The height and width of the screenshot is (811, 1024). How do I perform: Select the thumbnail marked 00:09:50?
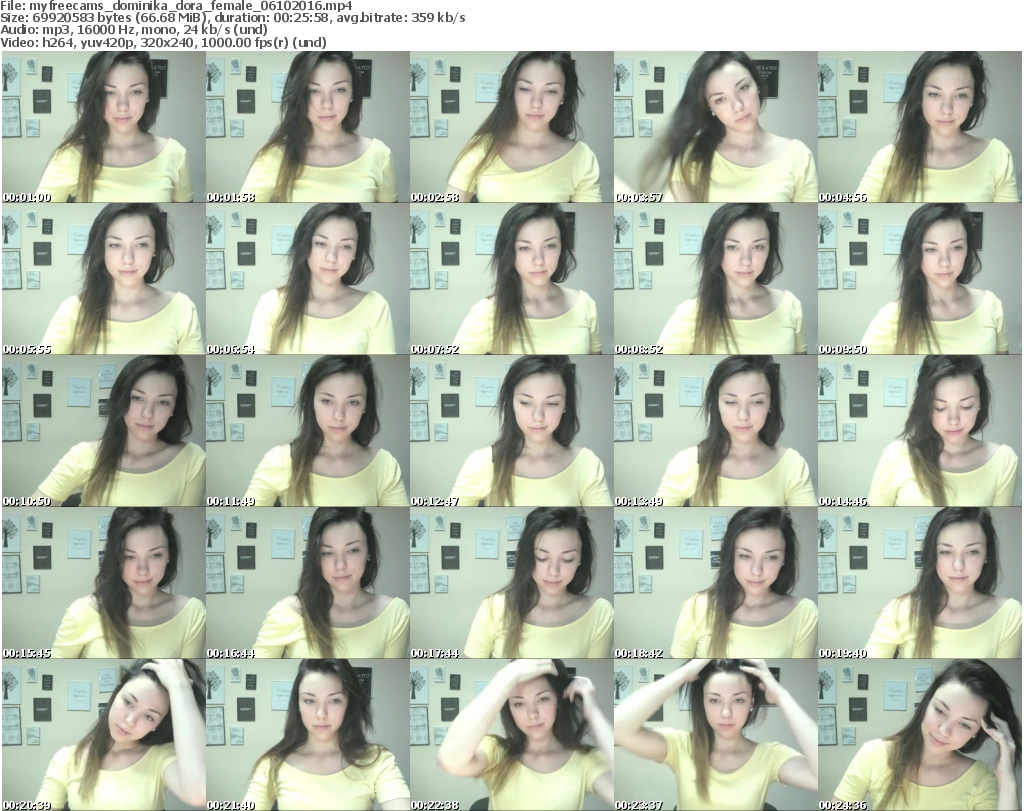919,279
